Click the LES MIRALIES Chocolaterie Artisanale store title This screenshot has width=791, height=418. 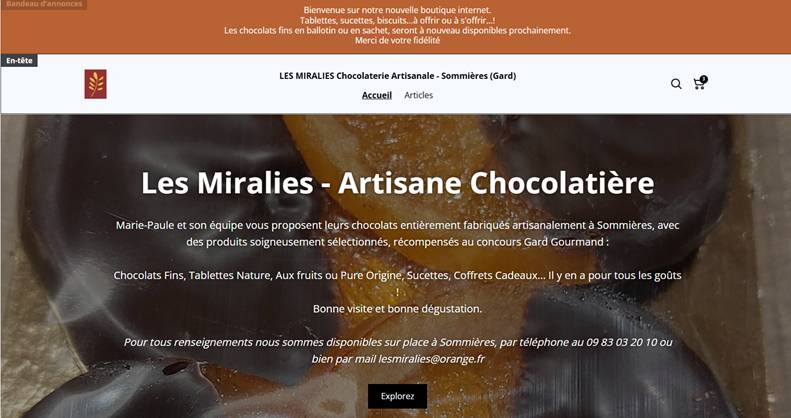[398, 76]
